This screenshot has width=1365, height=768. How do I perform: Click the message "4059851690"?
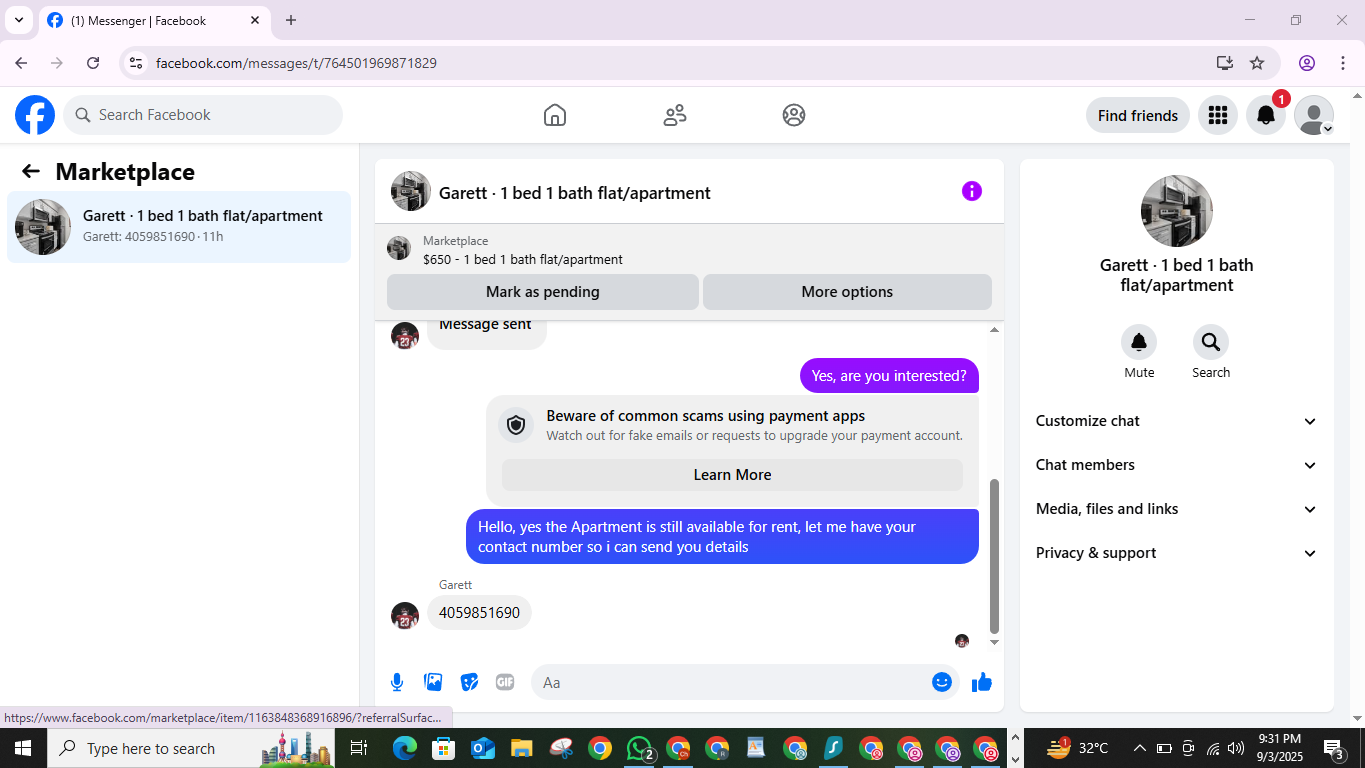(480, 613)
